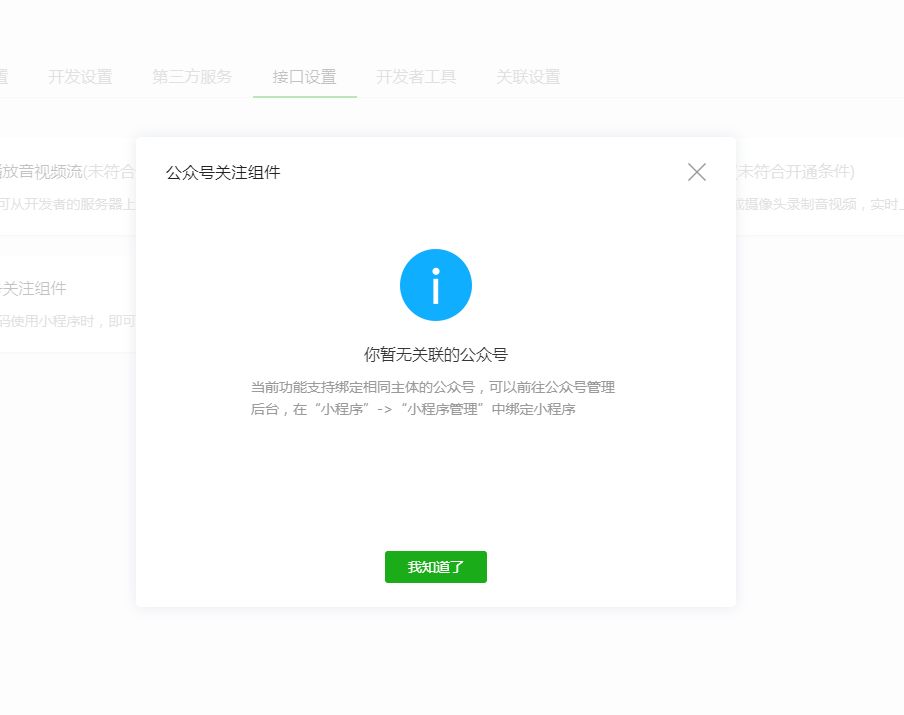Open the 第三方服务 tab
Image resolution: width=904 pixels, height=715 pixels.
coord(192,77)
